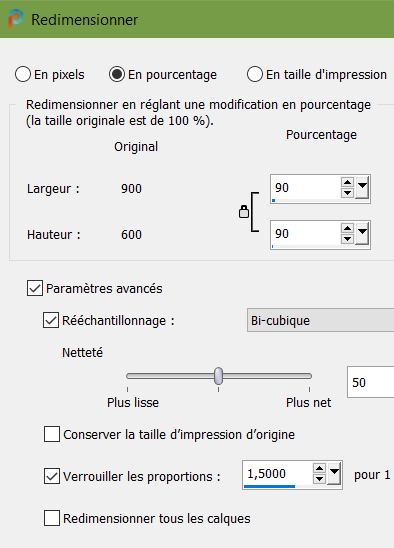
Task: Check Redimensionner tous les calques
Action: coord(52,518)
